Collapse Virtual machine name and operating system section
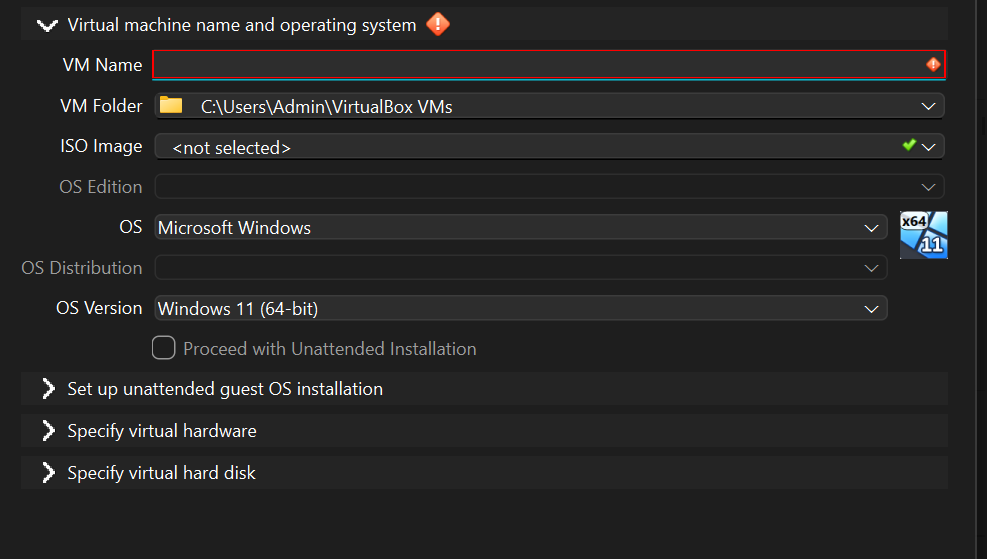Image resolution: width=987 pixels, height=559 pixels. tap(47, 25)
